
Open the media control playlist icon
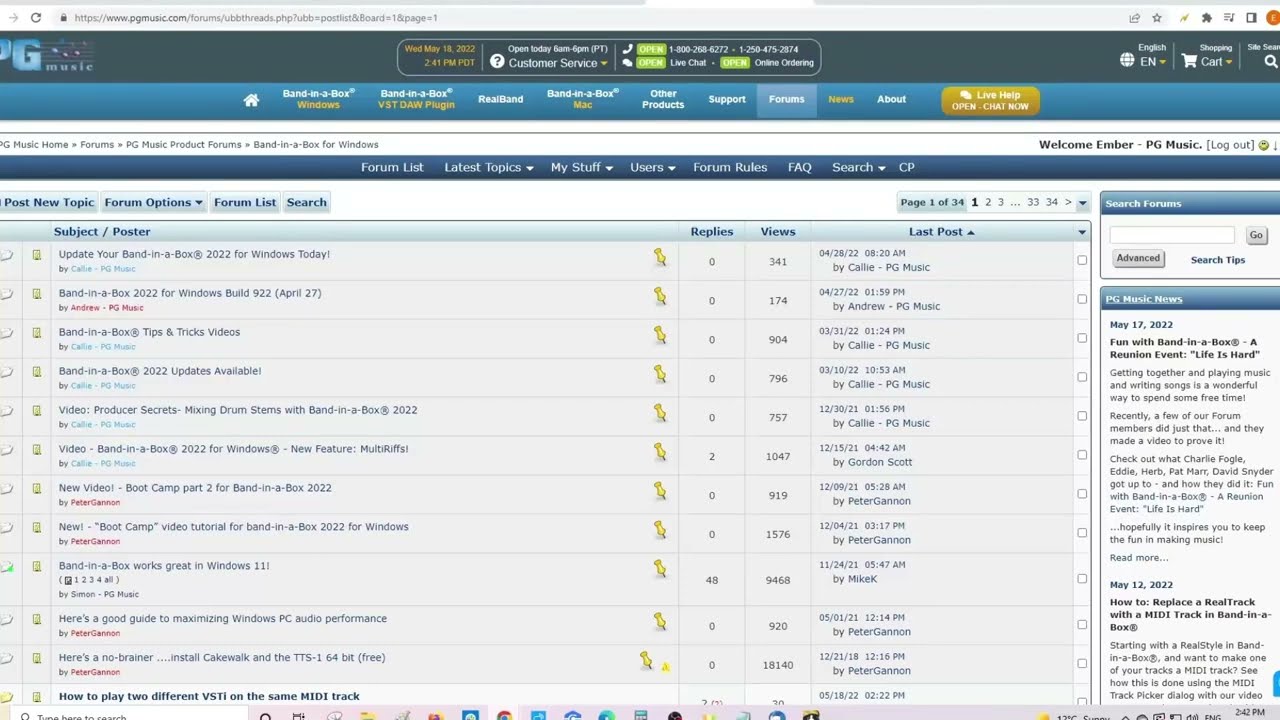(1228, 17)
